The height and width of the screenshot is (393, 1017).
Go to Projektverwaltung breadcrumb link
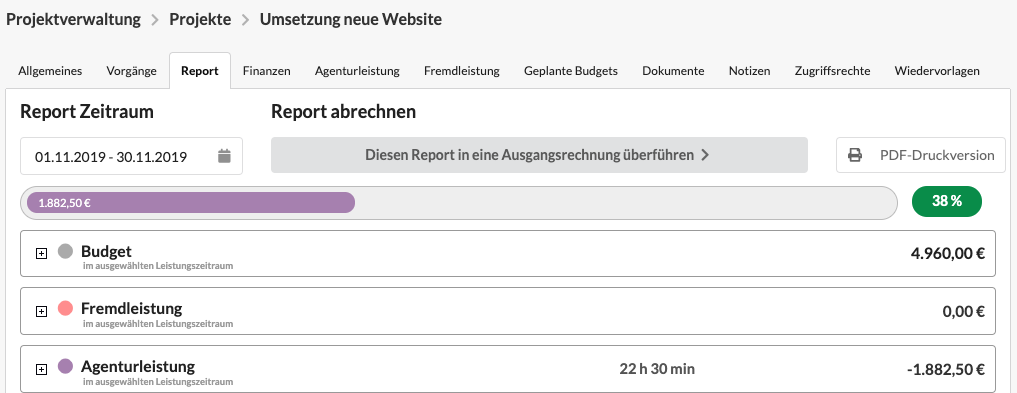click(x=73, y=19)
